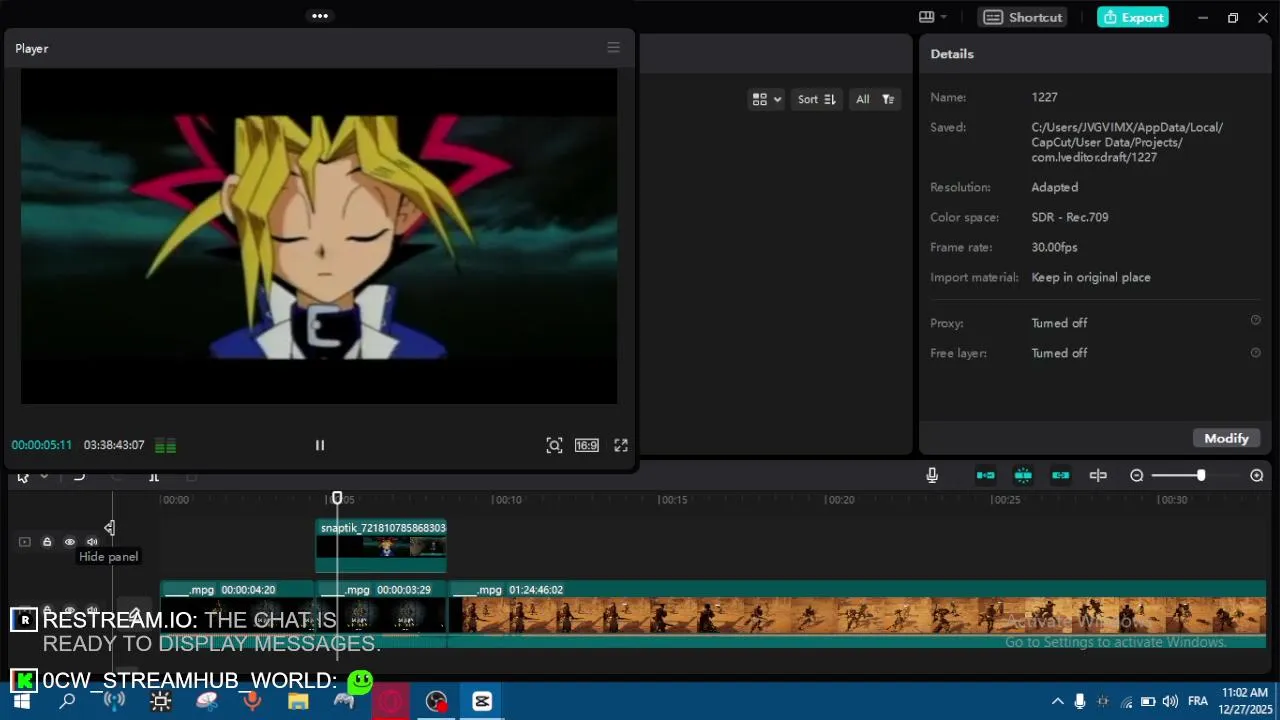Open the Player panel hamburger menu
This screenshot has height=720, width=1280.
(x=613, y=48)
